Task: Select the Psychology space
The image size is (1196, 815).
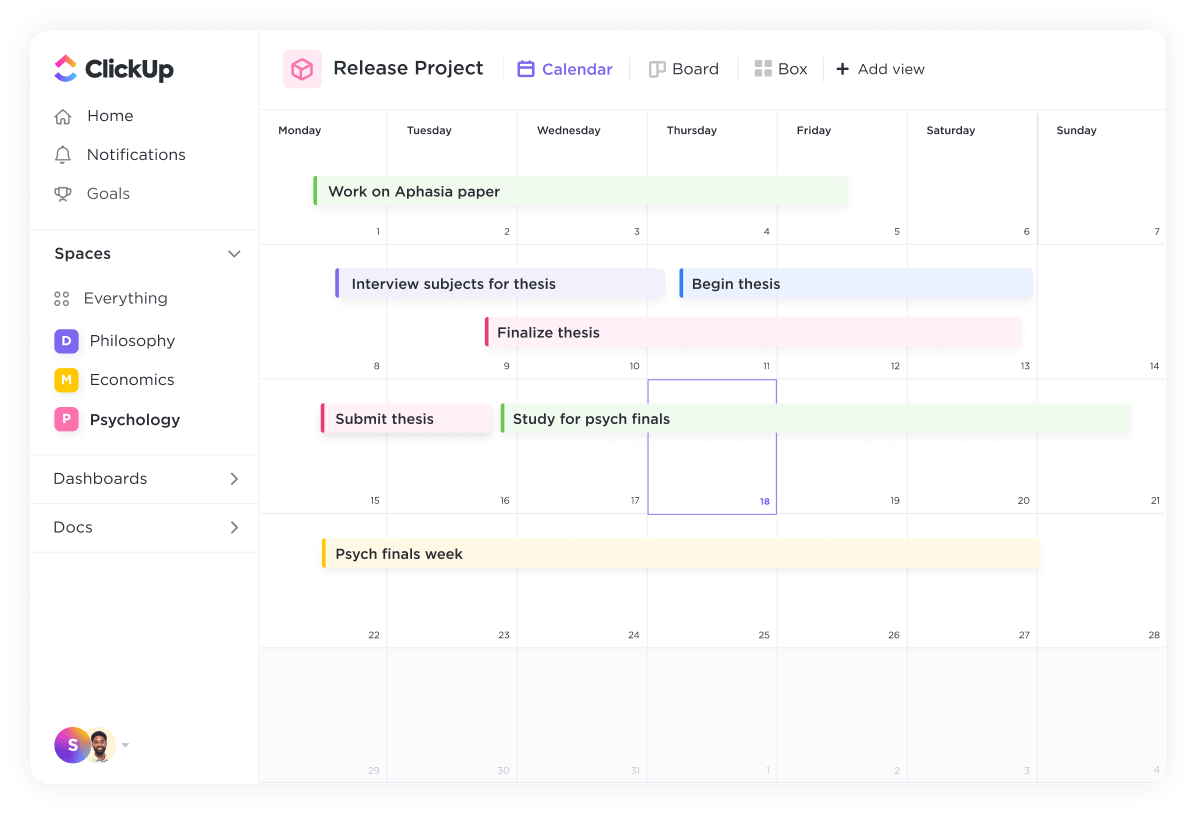Action: 134,420
